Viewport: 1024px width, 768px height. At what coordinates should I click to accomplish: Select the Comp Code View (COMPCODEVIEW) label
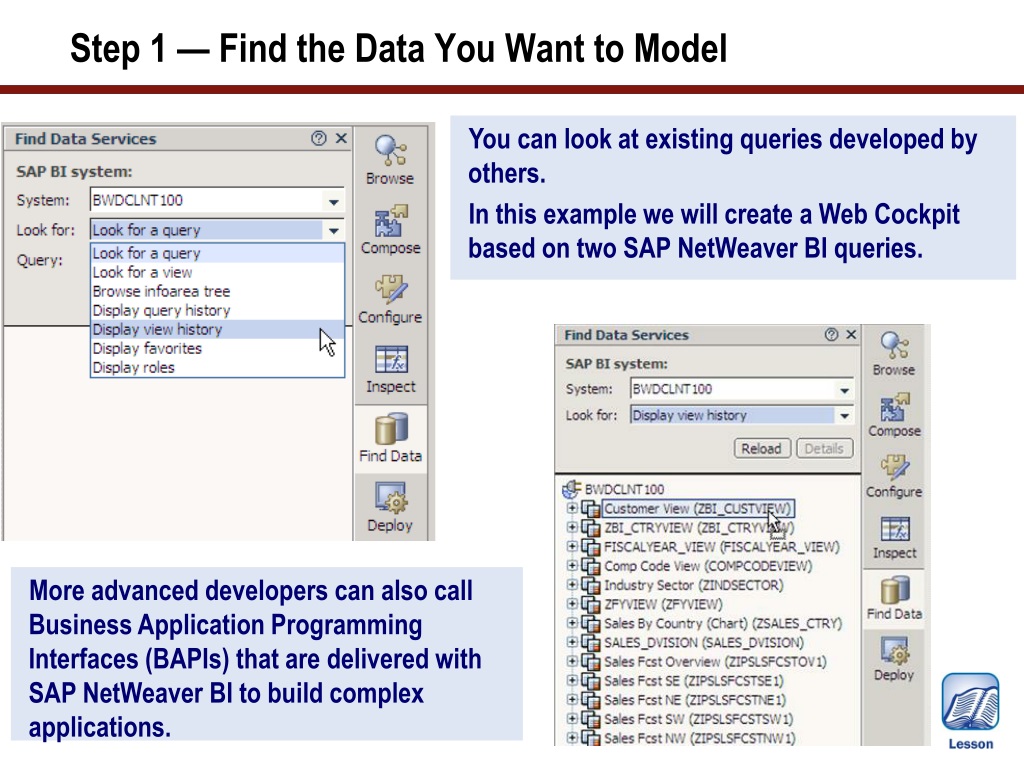pos(708,566)
